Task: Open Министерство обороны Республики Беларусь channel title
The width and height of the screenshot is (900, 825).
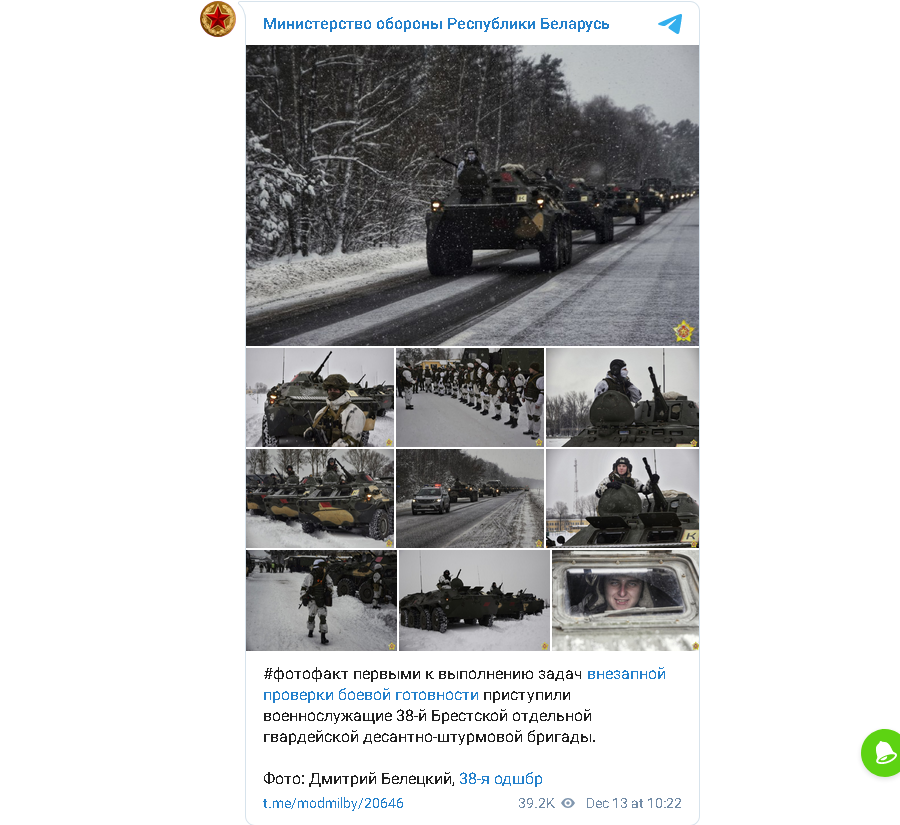Action: pos(436,24)
